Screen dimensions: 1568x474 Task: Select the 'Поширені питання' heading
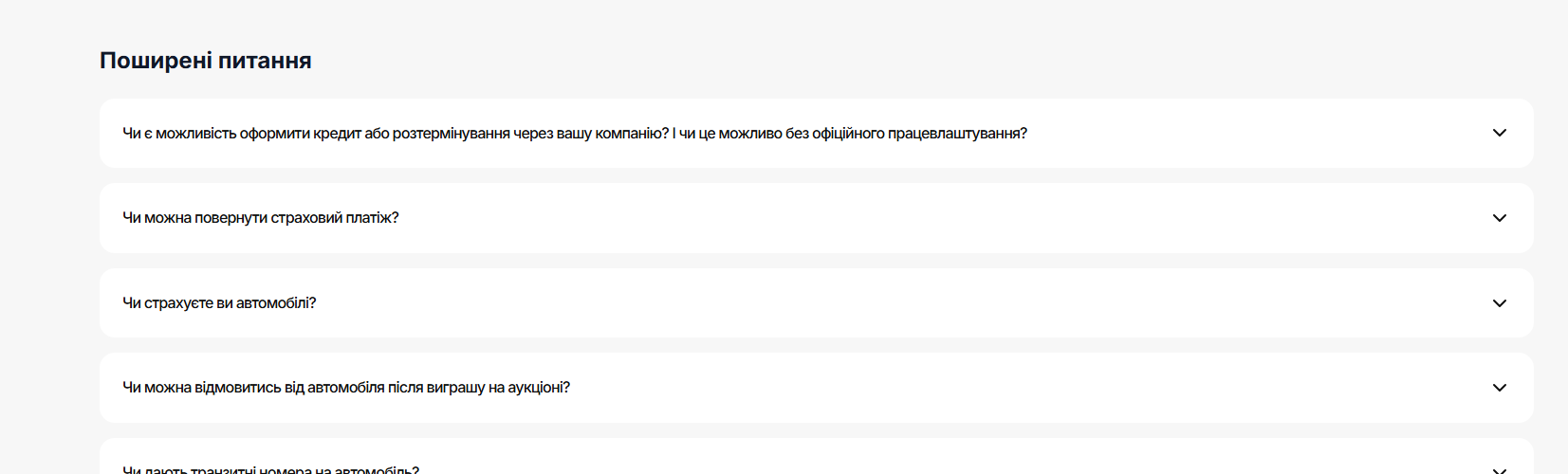(x=206, y=61)
